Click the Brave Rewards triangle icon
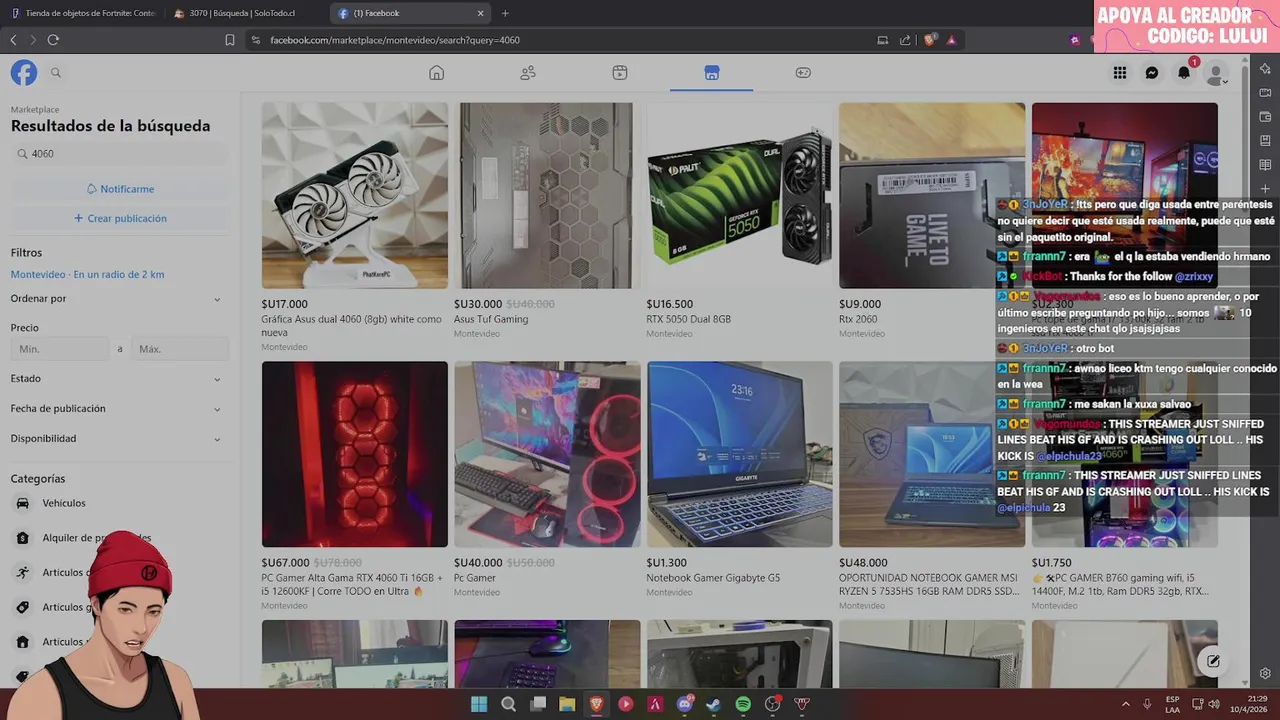The height and width of the screenshot is (720, 1280). pos(951,40)
